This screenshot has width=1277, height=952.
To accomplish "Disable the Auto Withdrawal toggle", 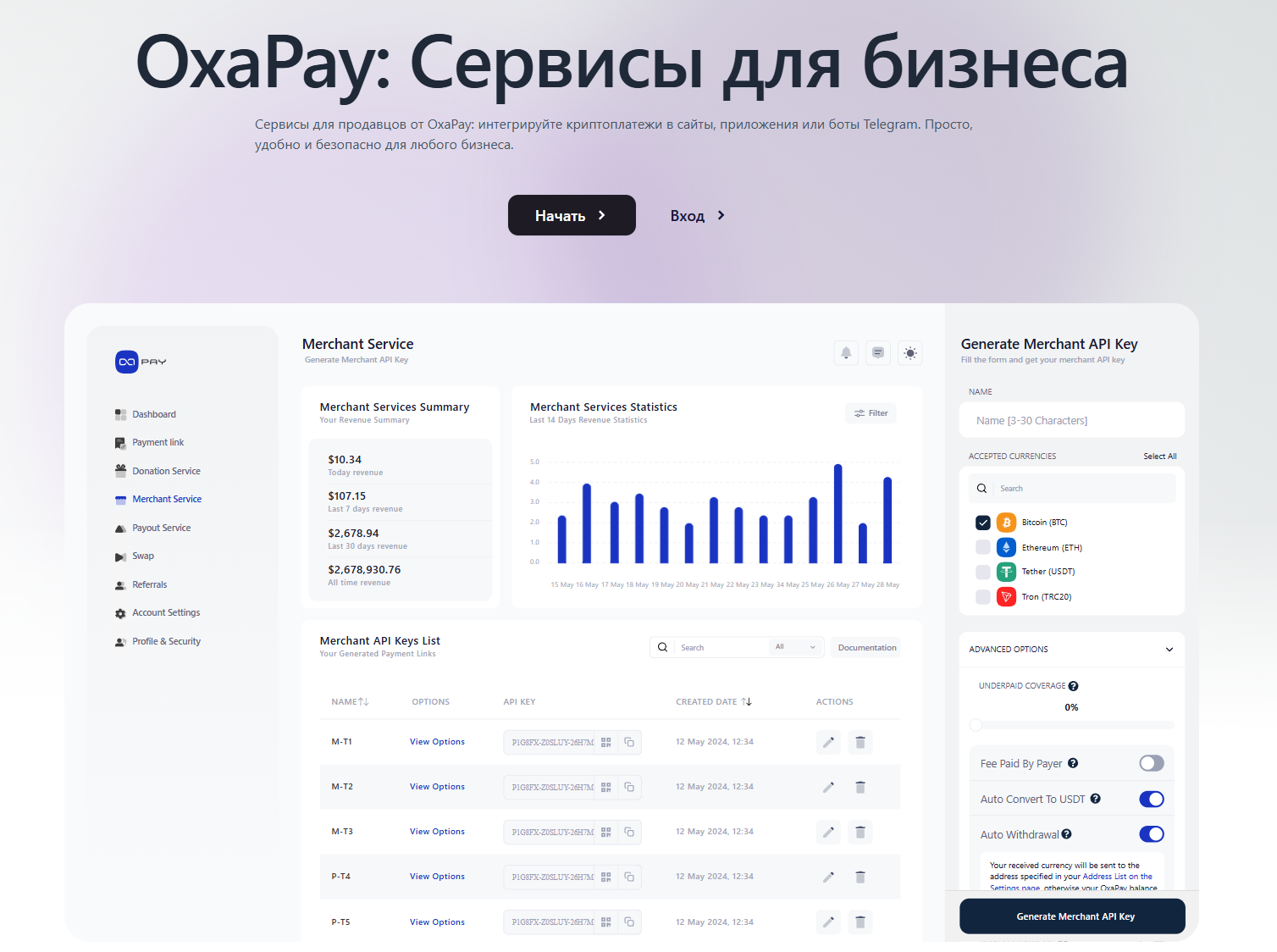I will pos(1152,834).
